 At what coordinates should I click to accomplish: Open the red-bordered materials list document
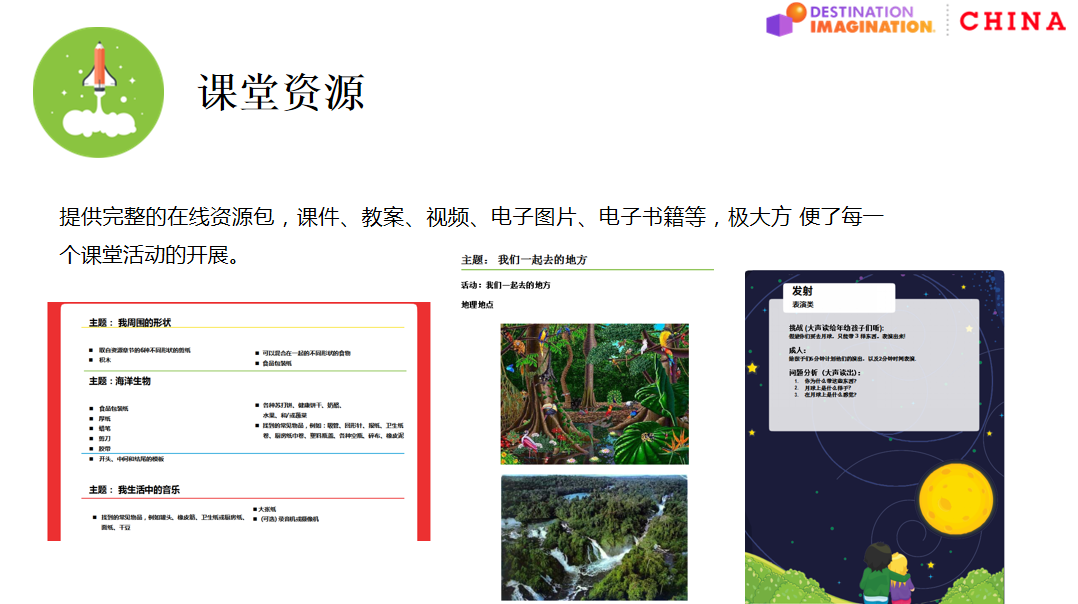(x=239, y=421)
